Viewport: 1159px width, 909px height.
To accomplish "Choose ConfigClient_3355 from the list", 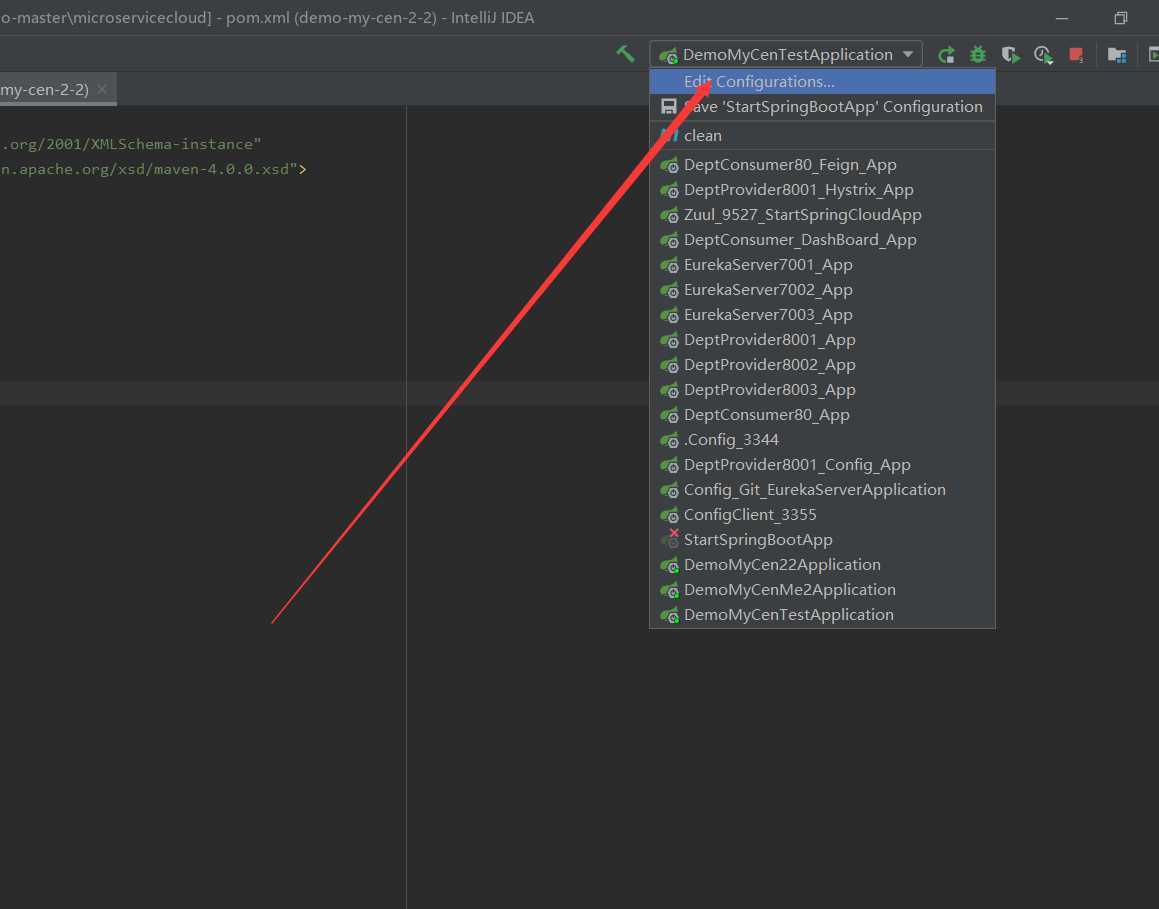I will click(x=822, y=515).
